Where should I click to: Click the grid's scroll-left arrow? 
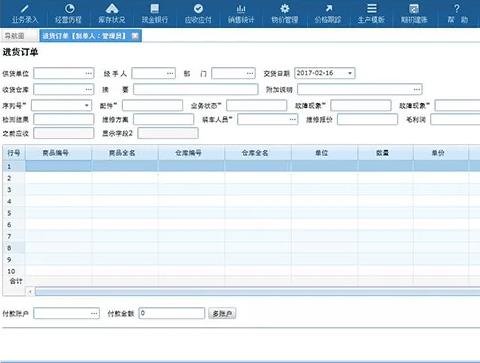[30, 292]
